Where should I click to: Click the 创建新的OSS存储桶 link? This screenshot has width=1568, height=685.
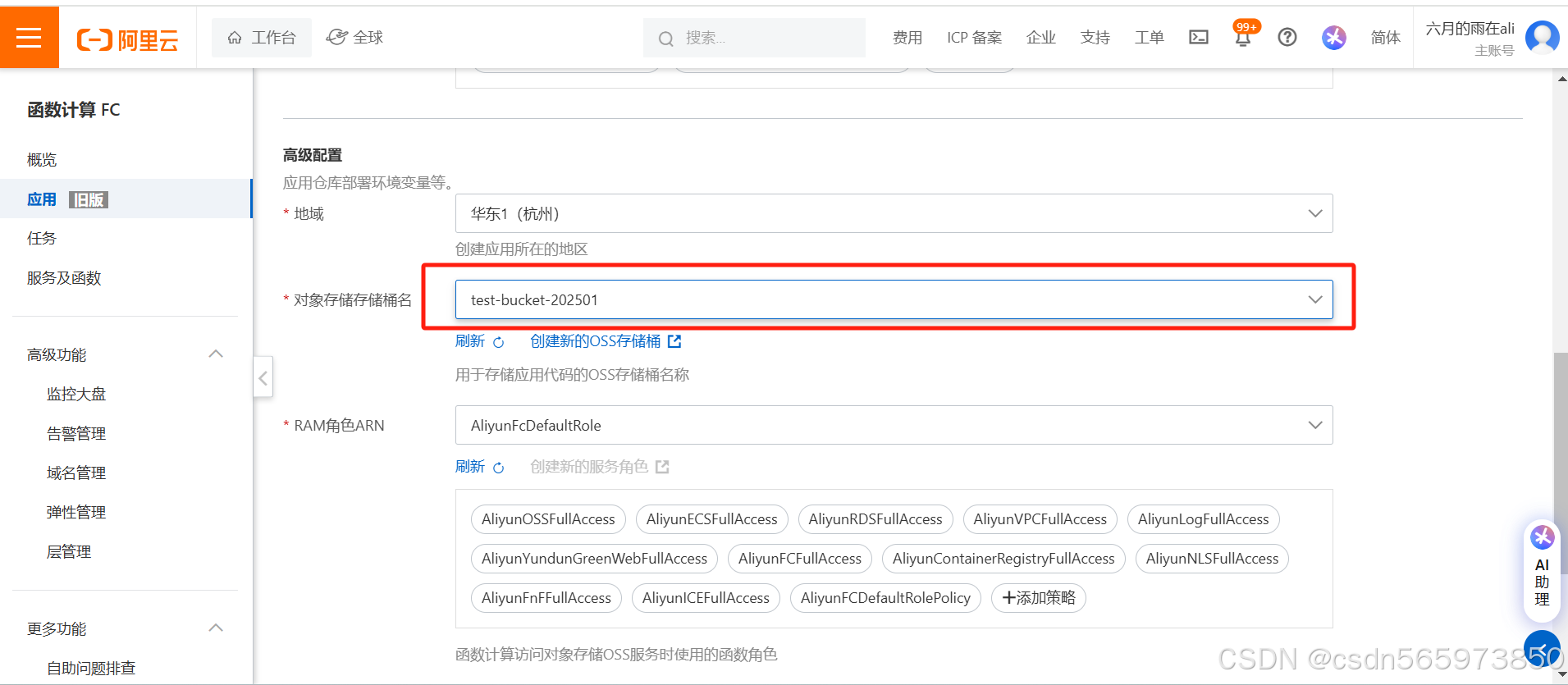(596, 341)
